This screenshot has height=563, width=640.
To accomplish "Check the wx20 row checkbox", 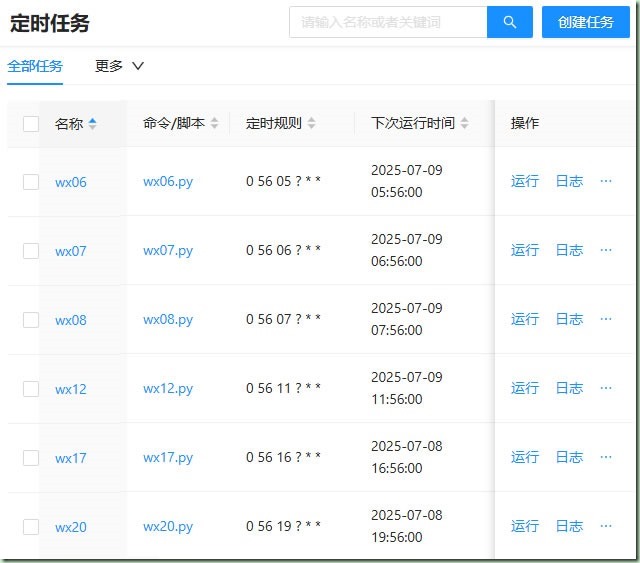I will coord(31,527).
